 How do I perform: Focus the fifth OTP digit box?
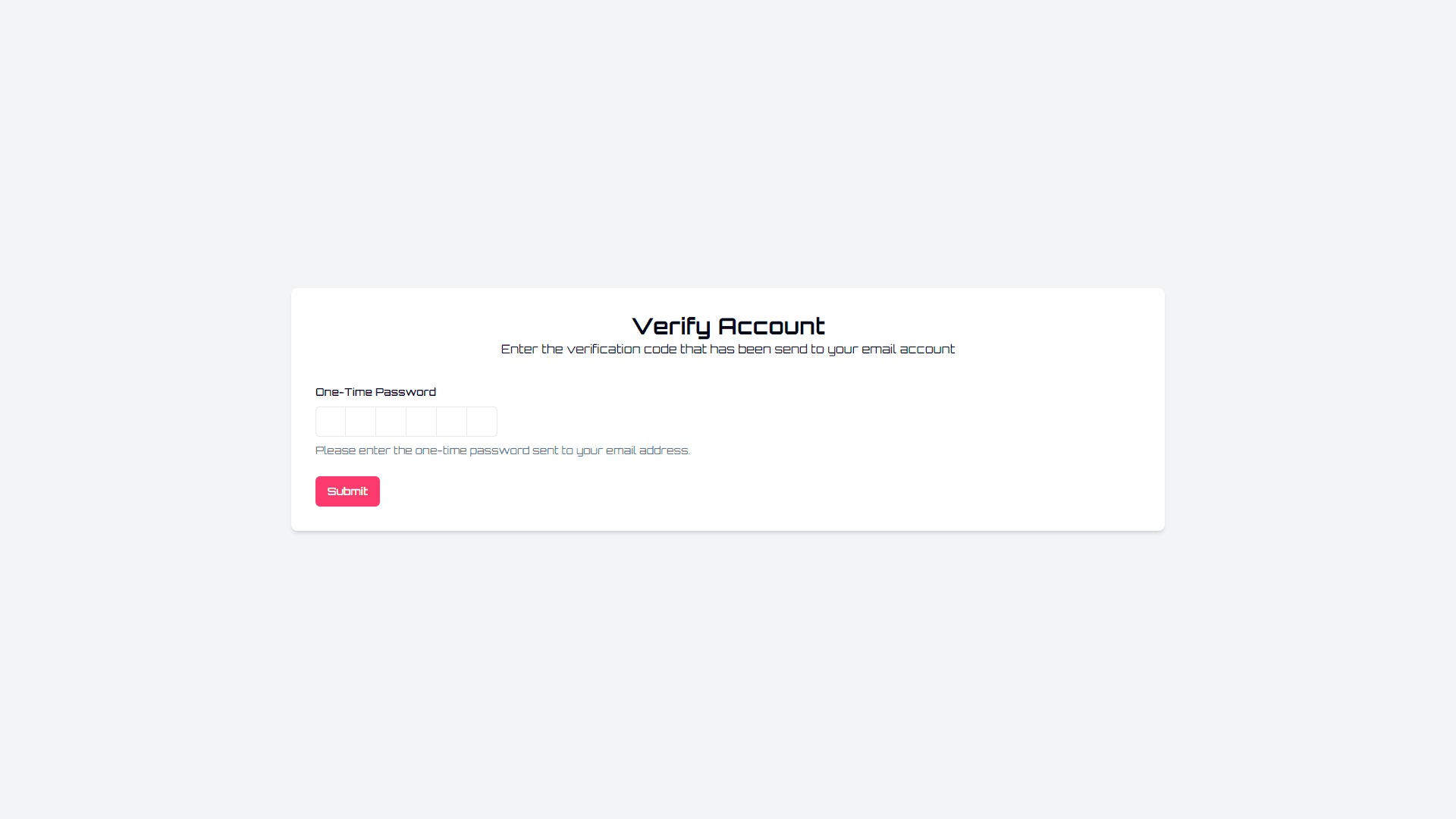tap(452, 422)
